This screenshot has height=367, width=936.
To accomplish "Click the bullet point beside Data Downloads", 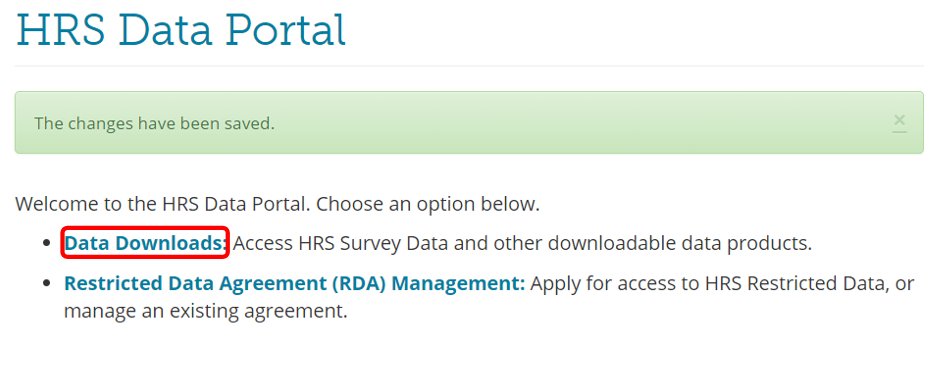I will pos(48,244).
